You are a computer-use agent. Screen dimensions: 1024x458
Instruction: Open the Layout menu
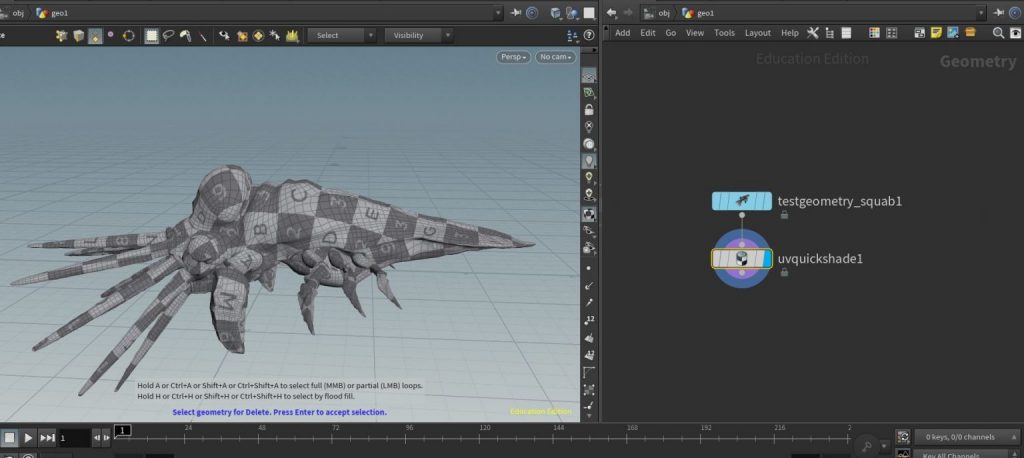tap(757, 33)
